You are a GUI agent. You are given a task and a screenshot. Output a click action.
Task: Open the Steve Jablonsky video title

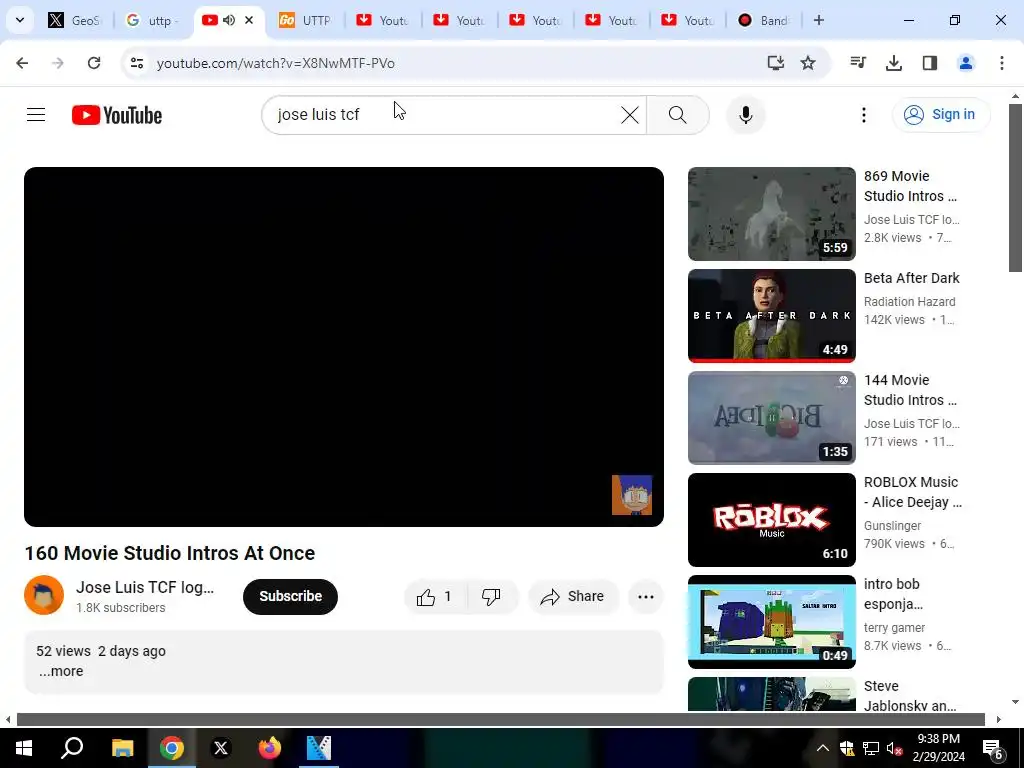point(910,696)
